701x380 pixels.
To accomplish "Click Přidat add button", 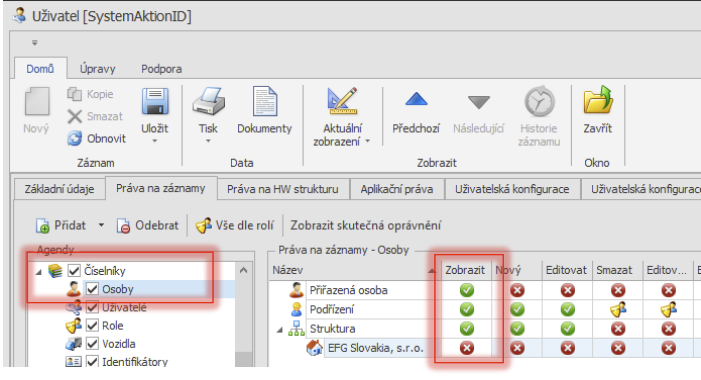I will point(61,226).
